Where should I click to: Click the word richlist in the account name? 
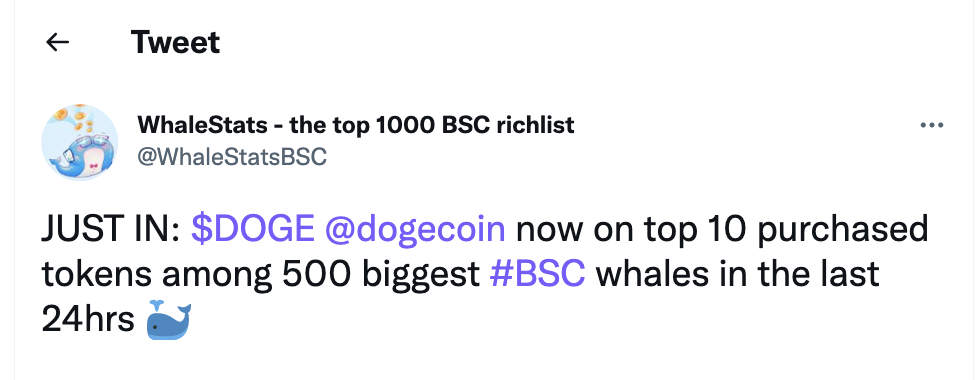pyautogui.click(x=535, y=125)
